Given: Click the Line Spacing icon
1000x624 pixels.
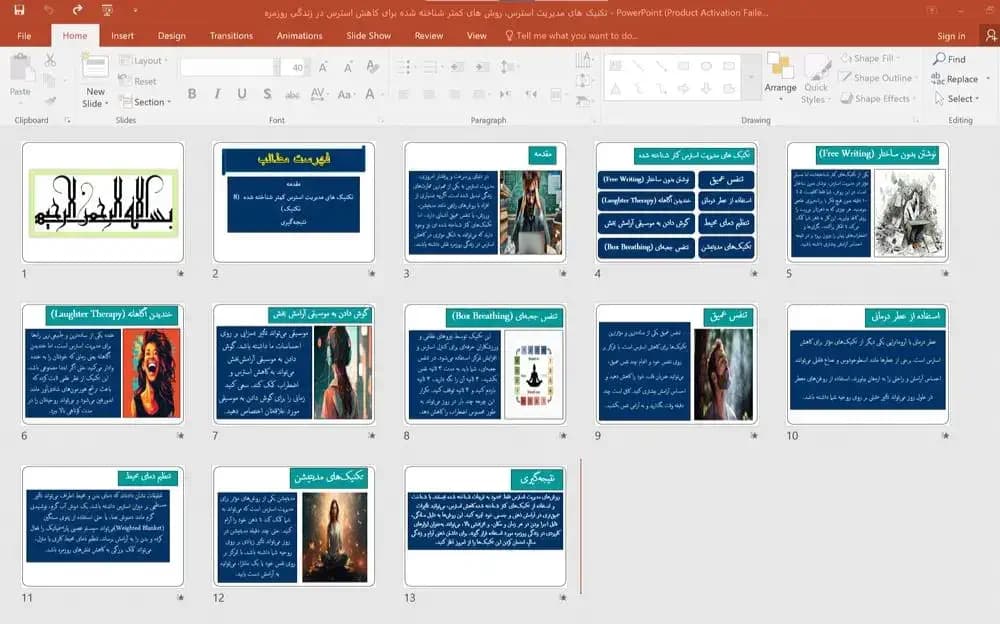Looking at the screenshot, I should (508, 66).
